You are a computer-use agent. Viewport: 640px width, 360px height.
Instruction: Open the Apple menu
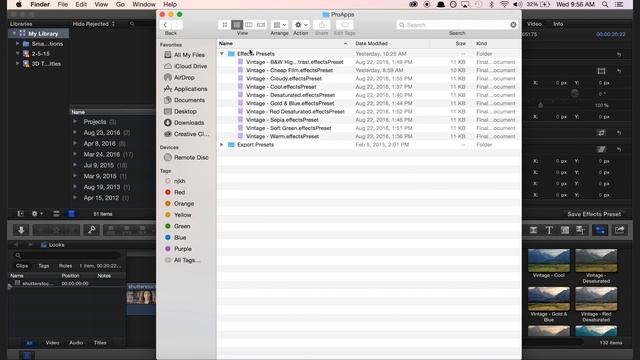point(18,4)
